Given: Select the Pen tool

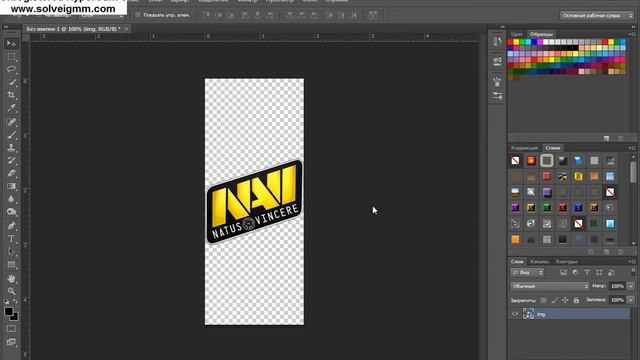Looking at the screenshot, I should 11,225.
